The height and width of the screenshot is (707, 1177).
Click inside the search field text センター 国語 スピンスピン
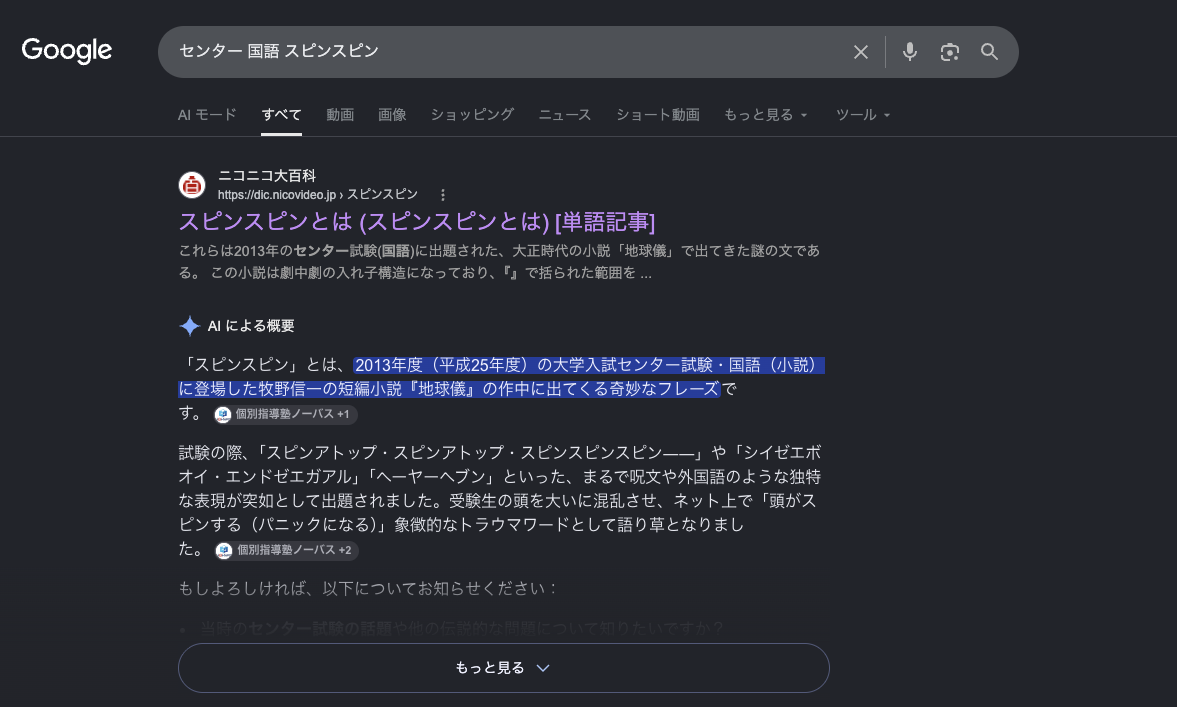pos(278,51)
